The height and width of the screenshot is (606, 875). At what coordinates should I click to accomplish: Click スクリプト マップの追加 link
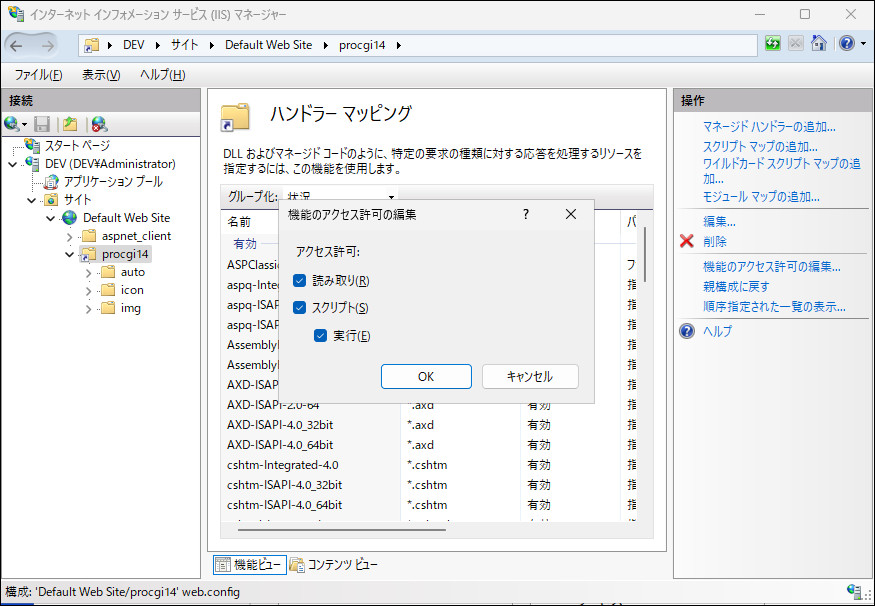pos(760,147)
